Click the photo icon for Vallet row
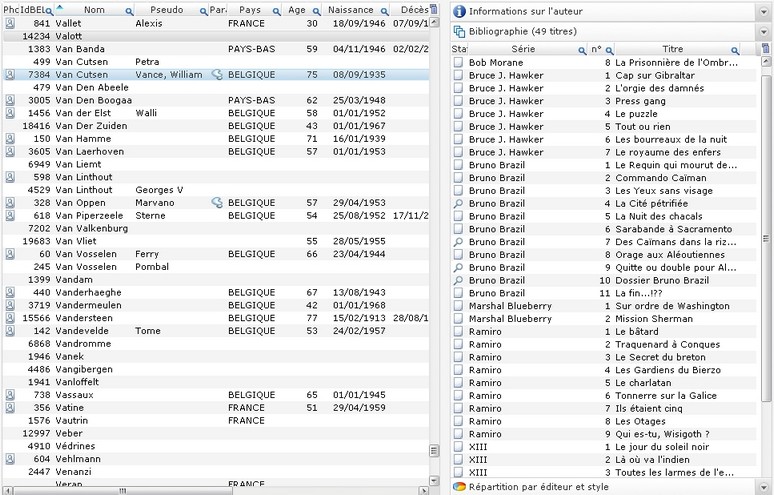This screenshot has height=495, width=774. (10, 23)
